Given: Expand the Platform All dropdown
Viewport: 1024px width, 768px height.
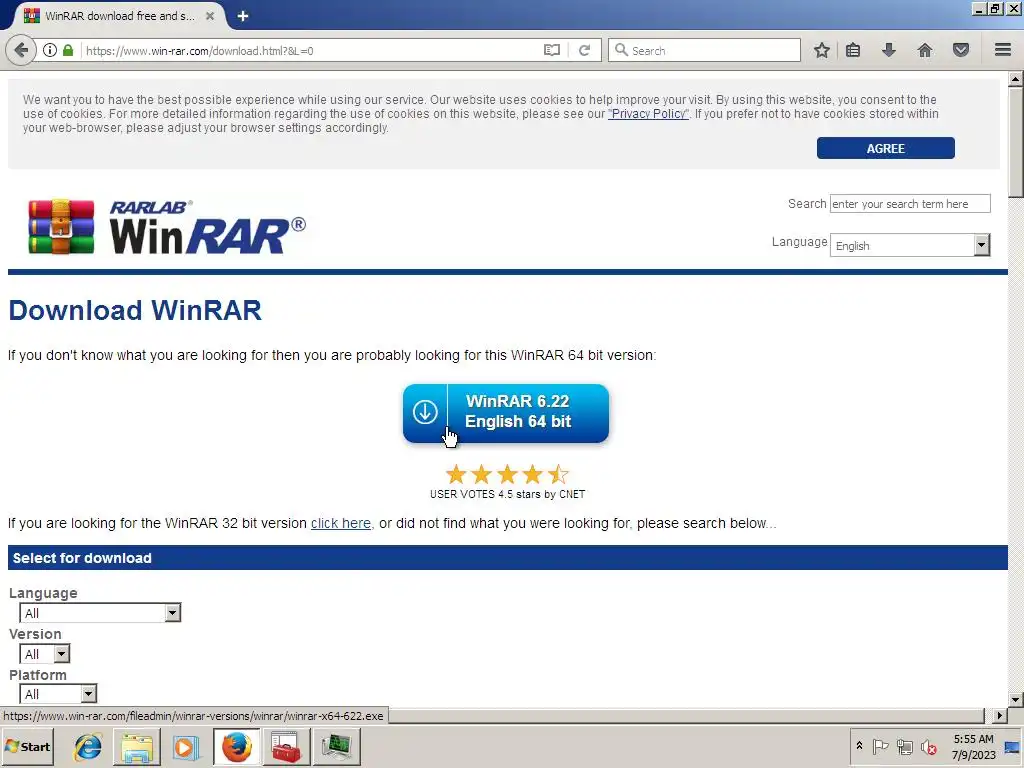Looking at the screenshot, I should (x=58, y=694).
